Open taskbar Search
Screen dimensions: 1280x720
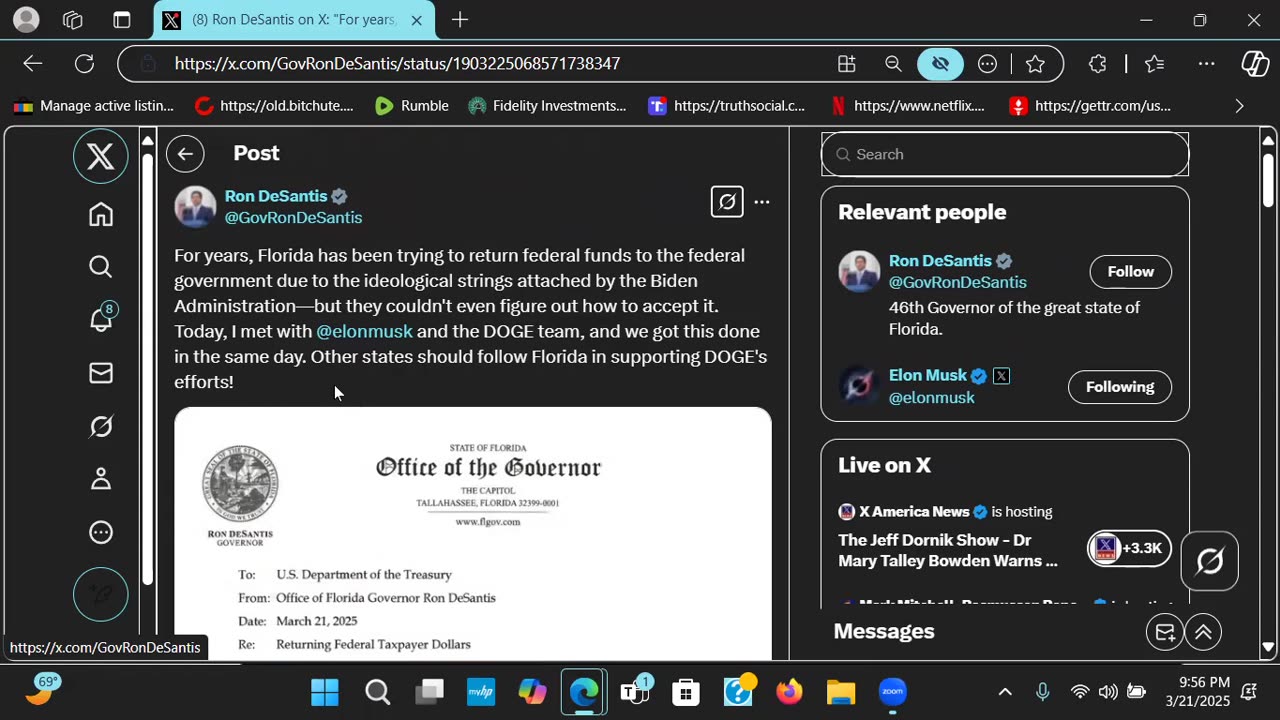pyautogui.click(x=377, y=692)
